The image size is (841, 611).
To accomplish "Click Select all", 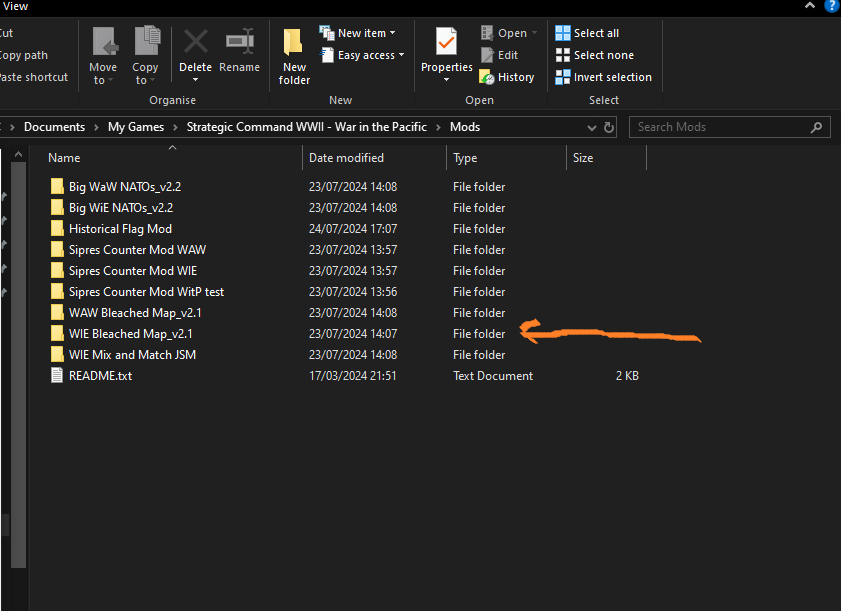I will pyautogui.click(x=587, y=33).
